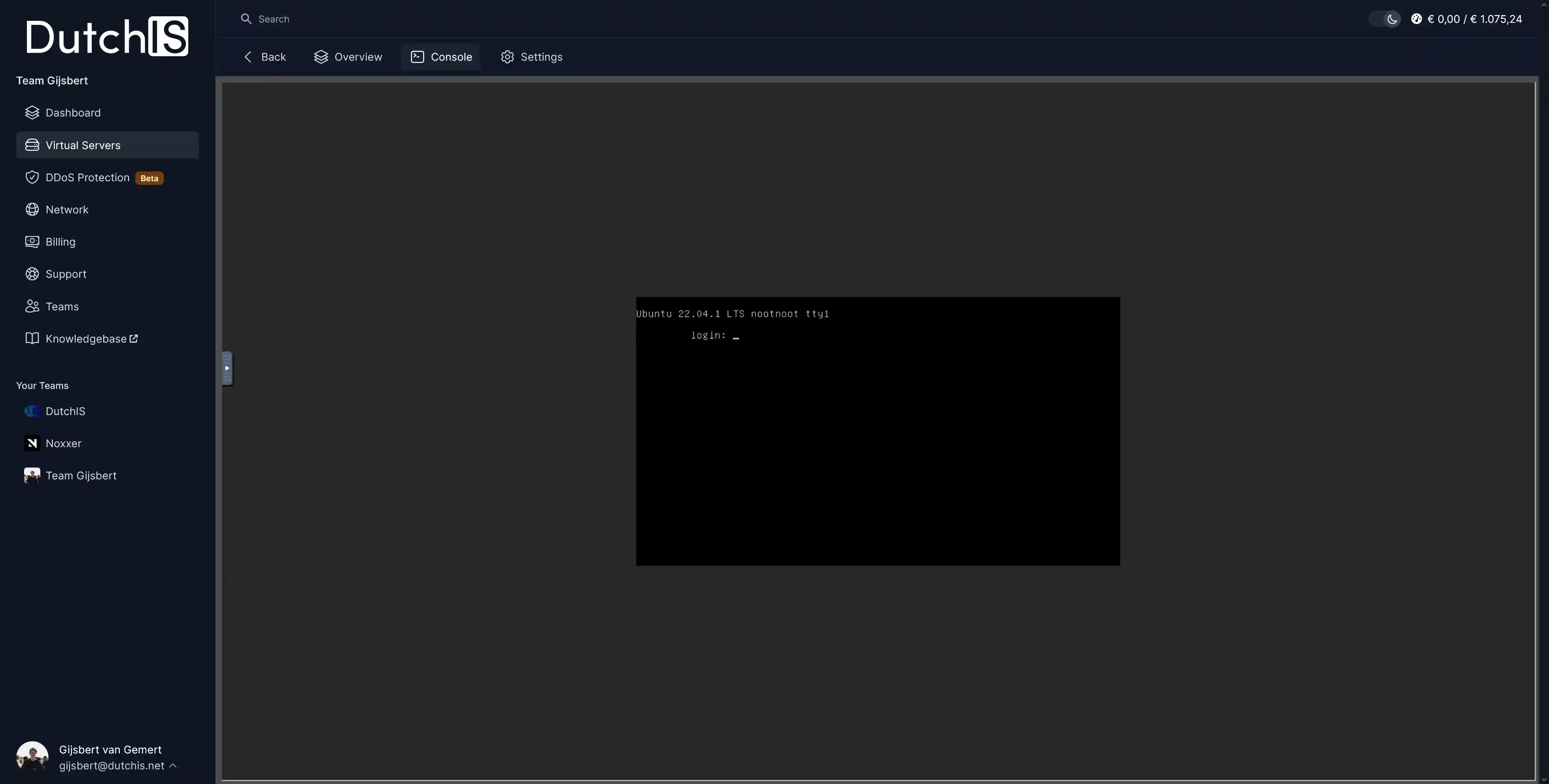This screenshot has width=1549, height=784.
Task: Click the Your Teams heading
Action: click(x=42, y=385)
